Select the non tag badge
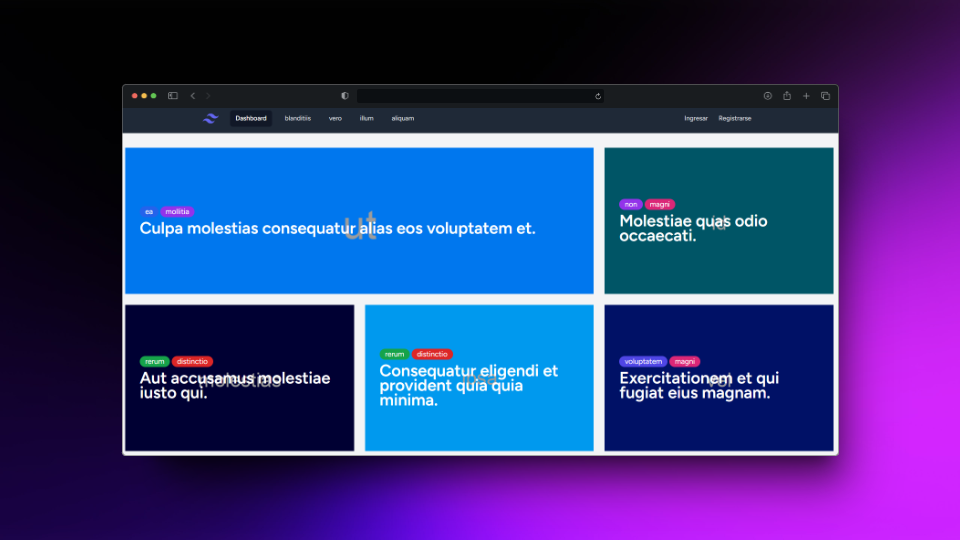The height and width of the screenshot is (540, 960). [631, 204]
